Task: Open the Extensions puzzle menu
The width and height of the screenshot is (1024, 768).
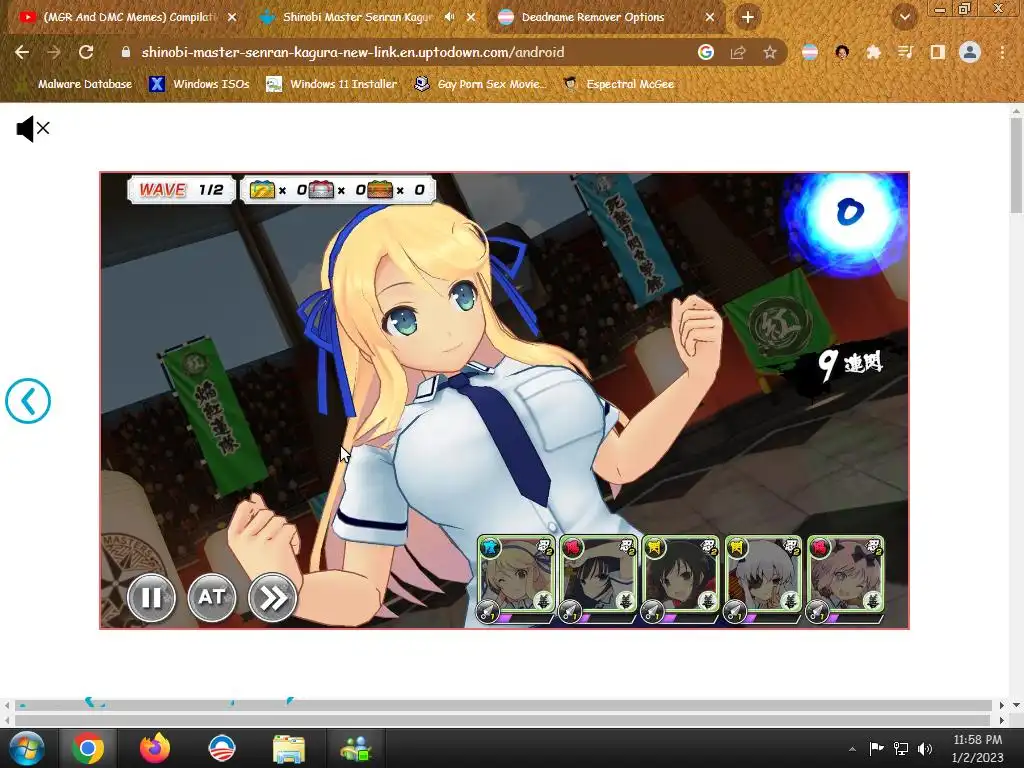Action: [x=874, y=52]
